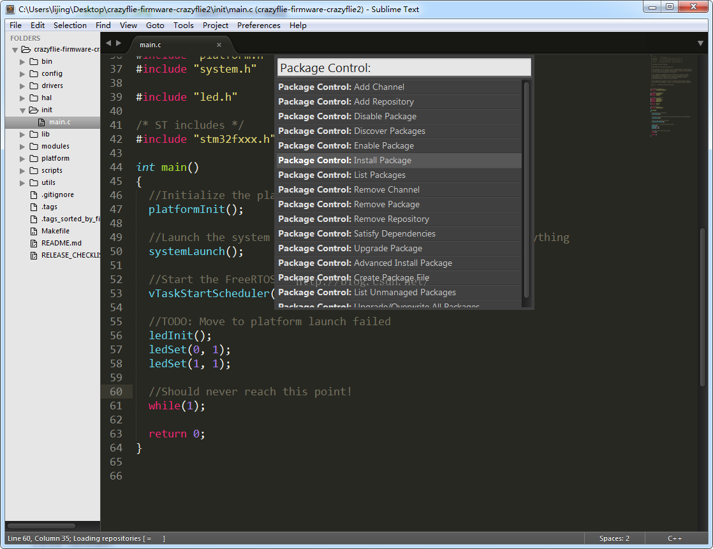Screen dimensions: 713x549
Task: Expand the scripts folder arrow
Action: tap(22, 171)
